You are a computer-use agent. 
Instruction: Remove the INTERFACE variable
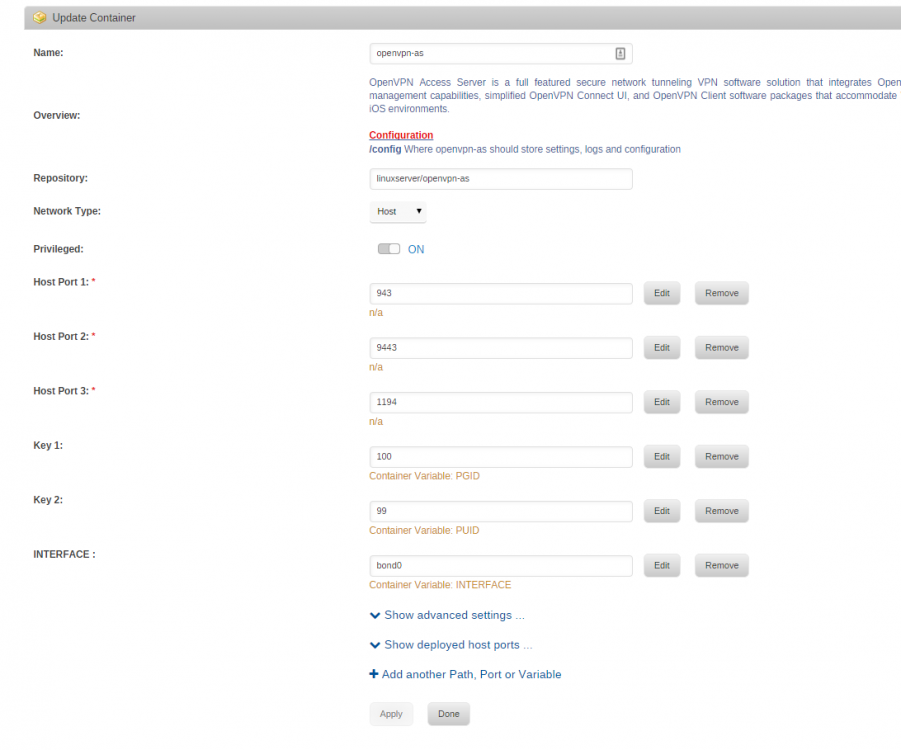722,566
